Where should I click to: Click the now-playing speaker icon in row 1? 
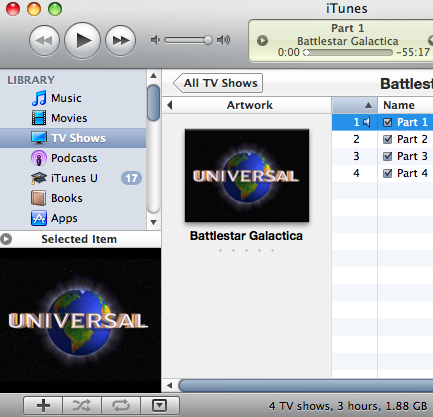(x=367, y=122)
